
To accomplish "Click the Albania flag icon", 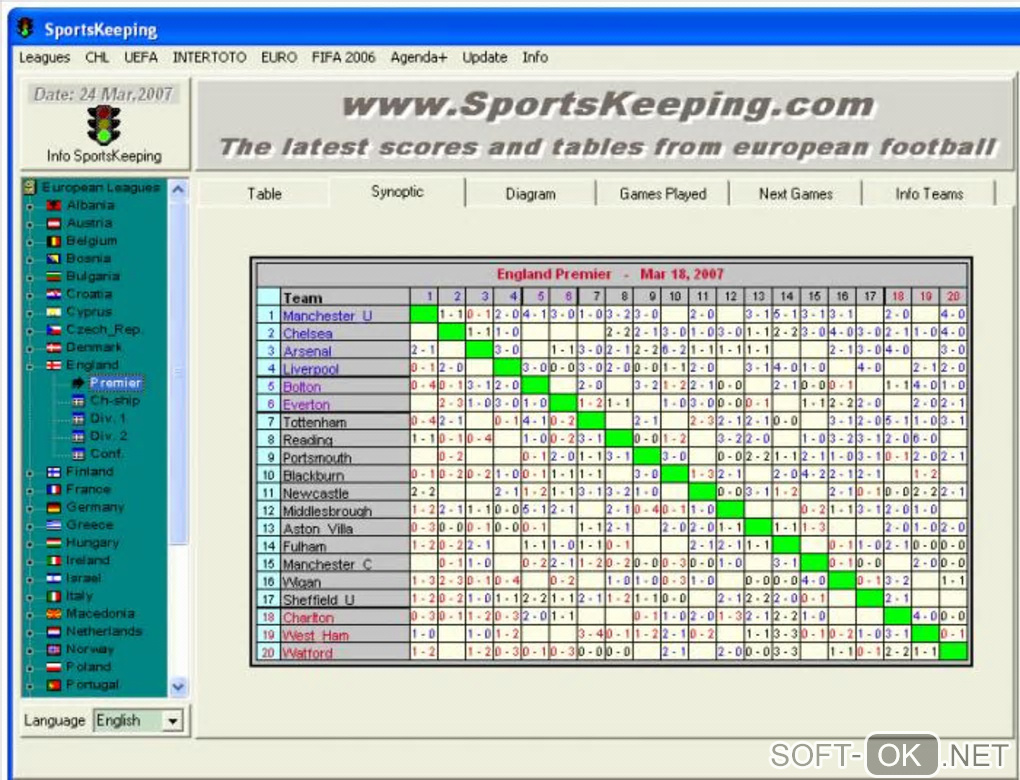I will pos(54,206).
